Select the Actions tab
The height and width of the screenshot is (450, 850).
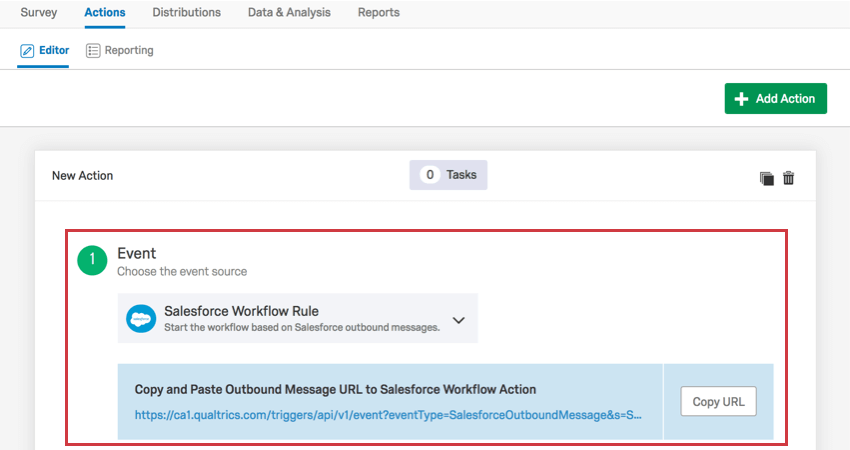pyautogui.click(x=105, y=12)
